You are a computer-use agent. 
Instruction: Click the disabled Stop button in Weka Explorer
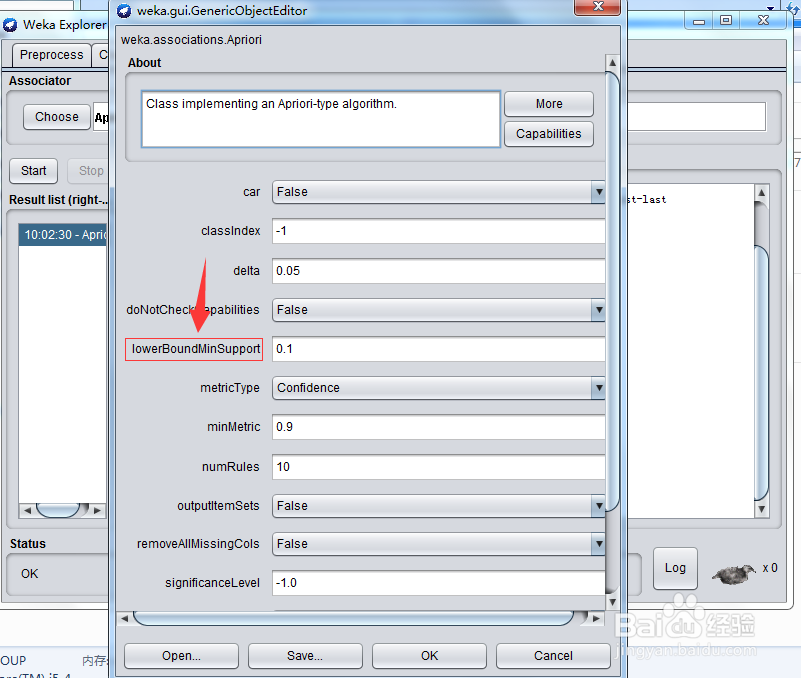(90, 171)
